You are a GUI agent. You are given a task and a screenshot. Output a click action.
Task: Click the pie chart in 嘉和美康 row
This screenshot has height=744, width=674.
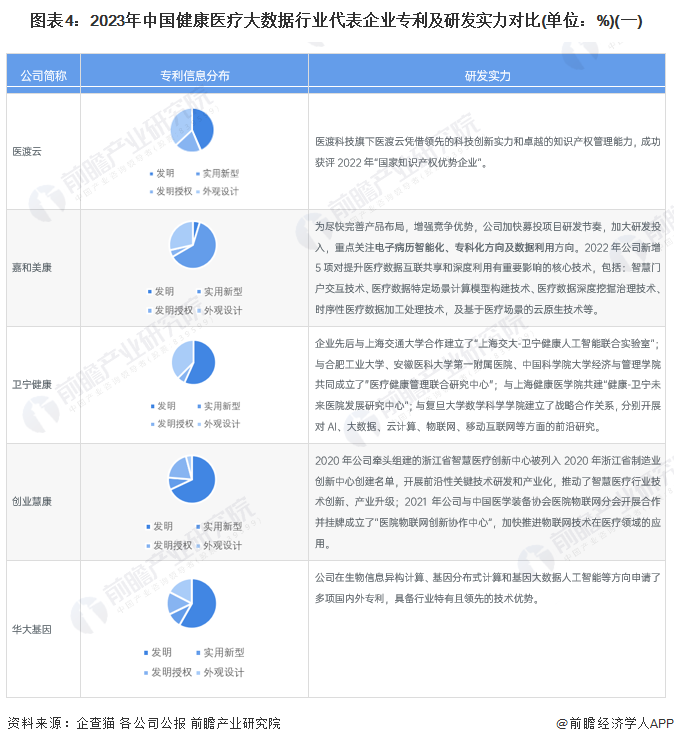click(193, 245)
